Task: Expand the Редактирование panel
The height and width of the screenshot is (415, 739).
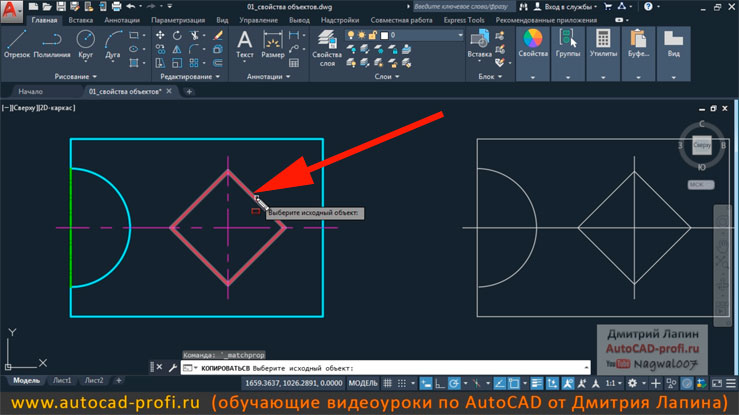Action: 190,76
